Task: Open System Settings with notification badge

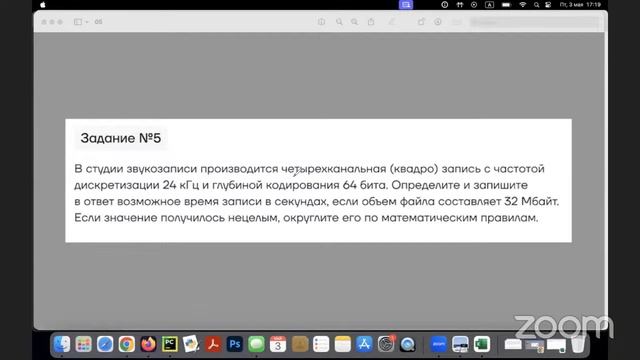Action: click(386, 344)
